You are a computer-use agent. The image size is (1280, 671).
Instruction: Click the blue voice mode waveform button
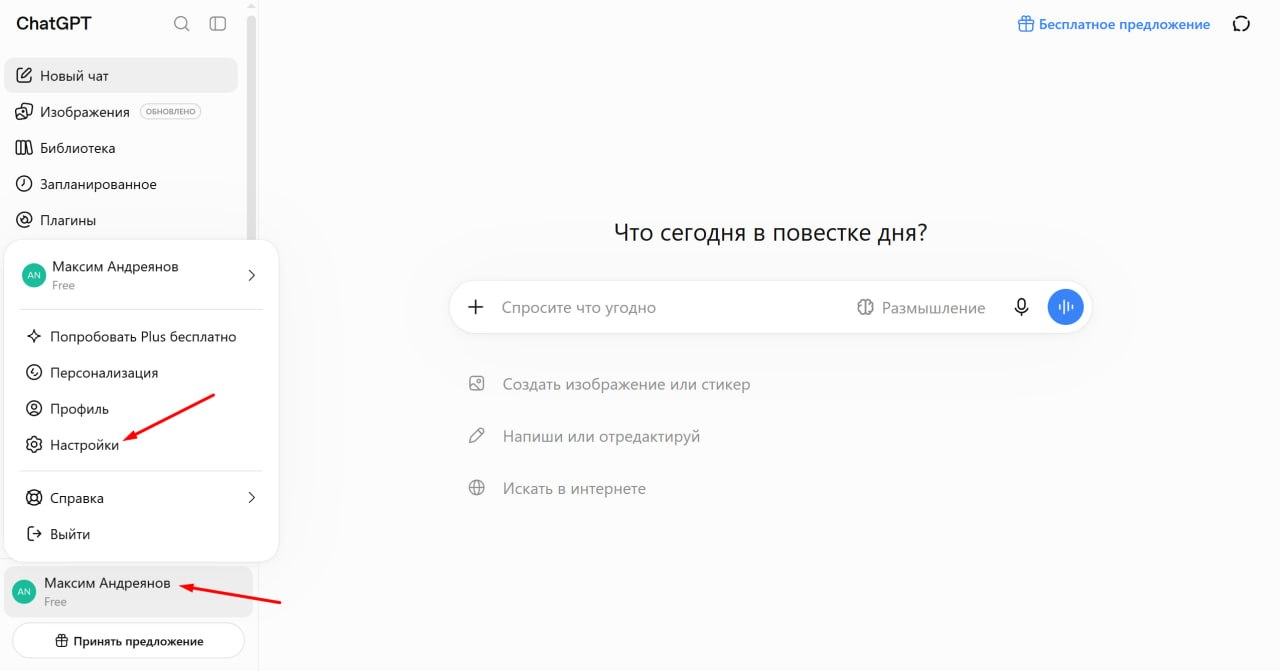[x=1065, y=307]
